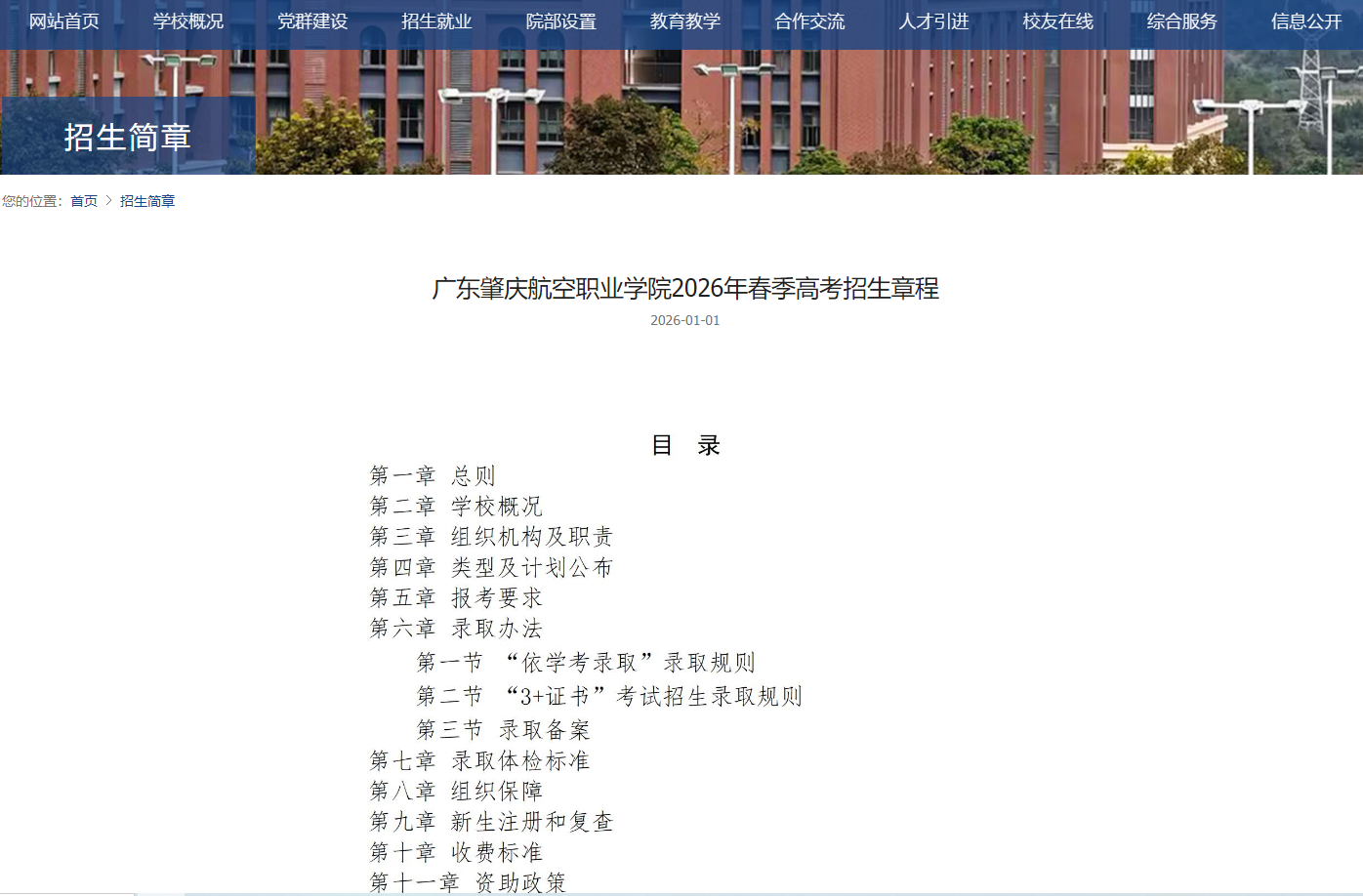Click the 第十章 收费标准 entry

pos(457,852)
